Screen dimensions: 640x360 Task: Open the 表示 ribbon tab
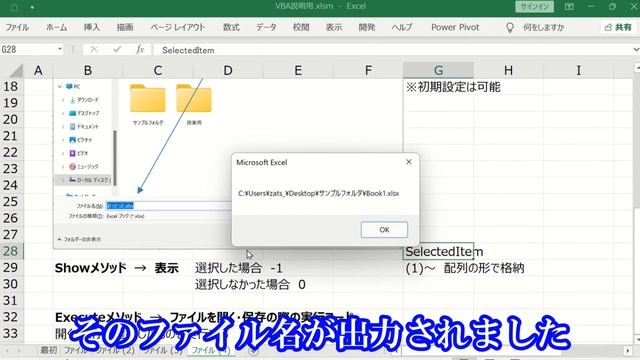pyautogui.click(x=334, y=27)
